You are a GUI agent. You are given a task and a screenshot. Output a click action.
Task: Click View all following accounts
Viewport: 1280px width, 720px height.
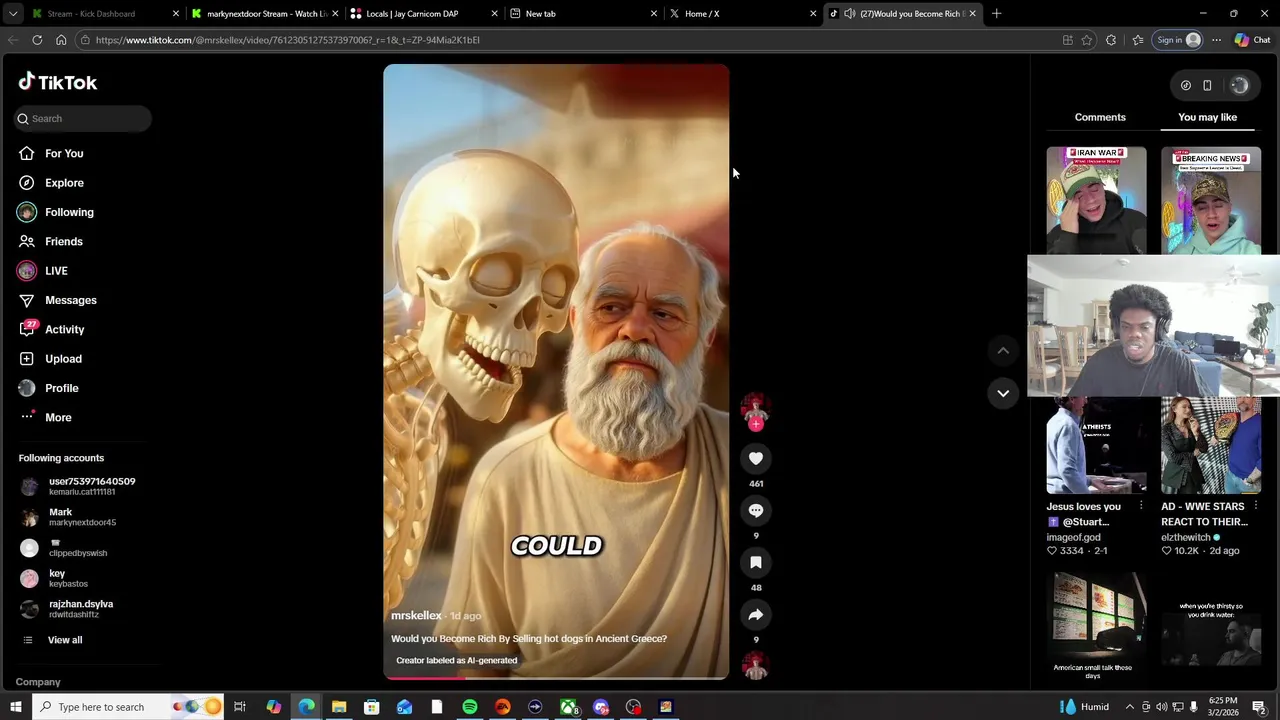pos(65,640)
